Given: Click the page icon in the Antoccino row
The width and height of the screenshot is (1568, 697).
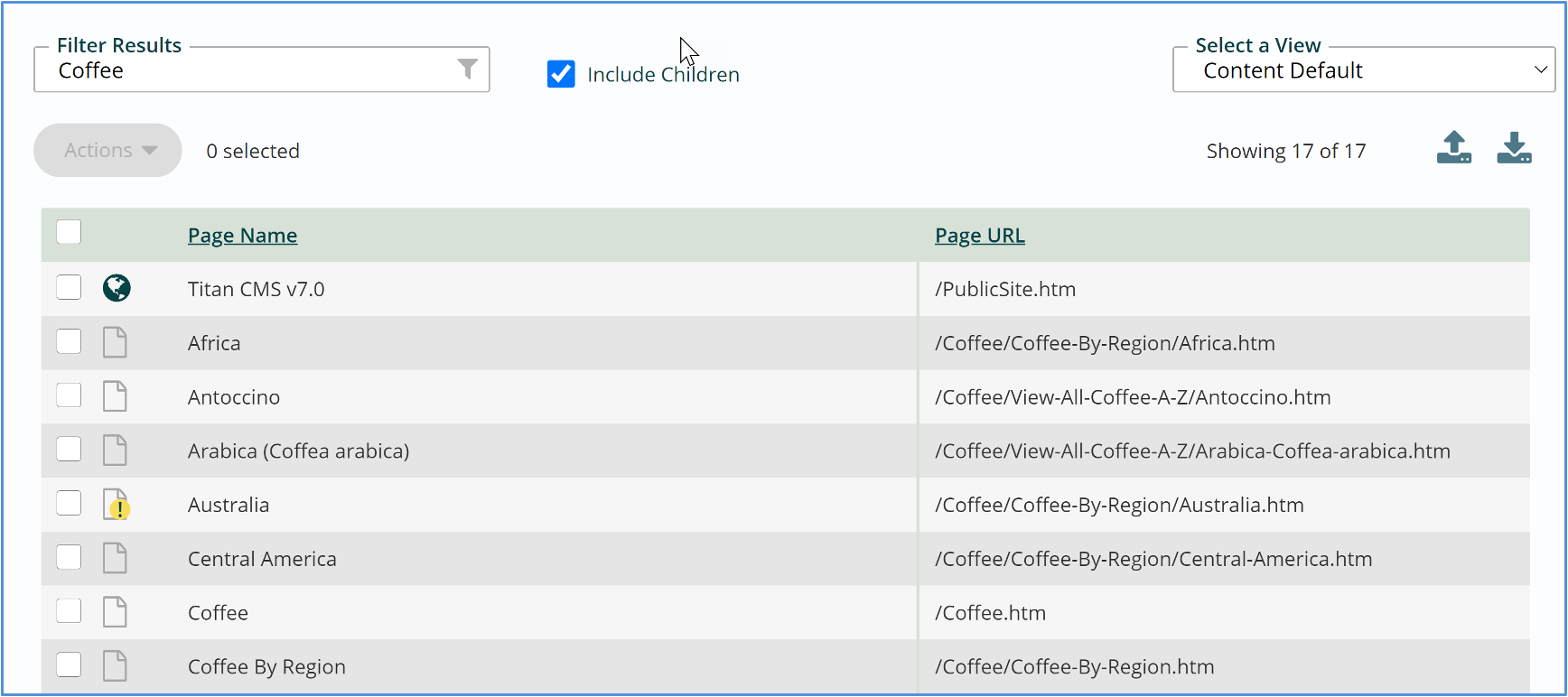Looking at the screenshot, I should click(x=115, y=396).
